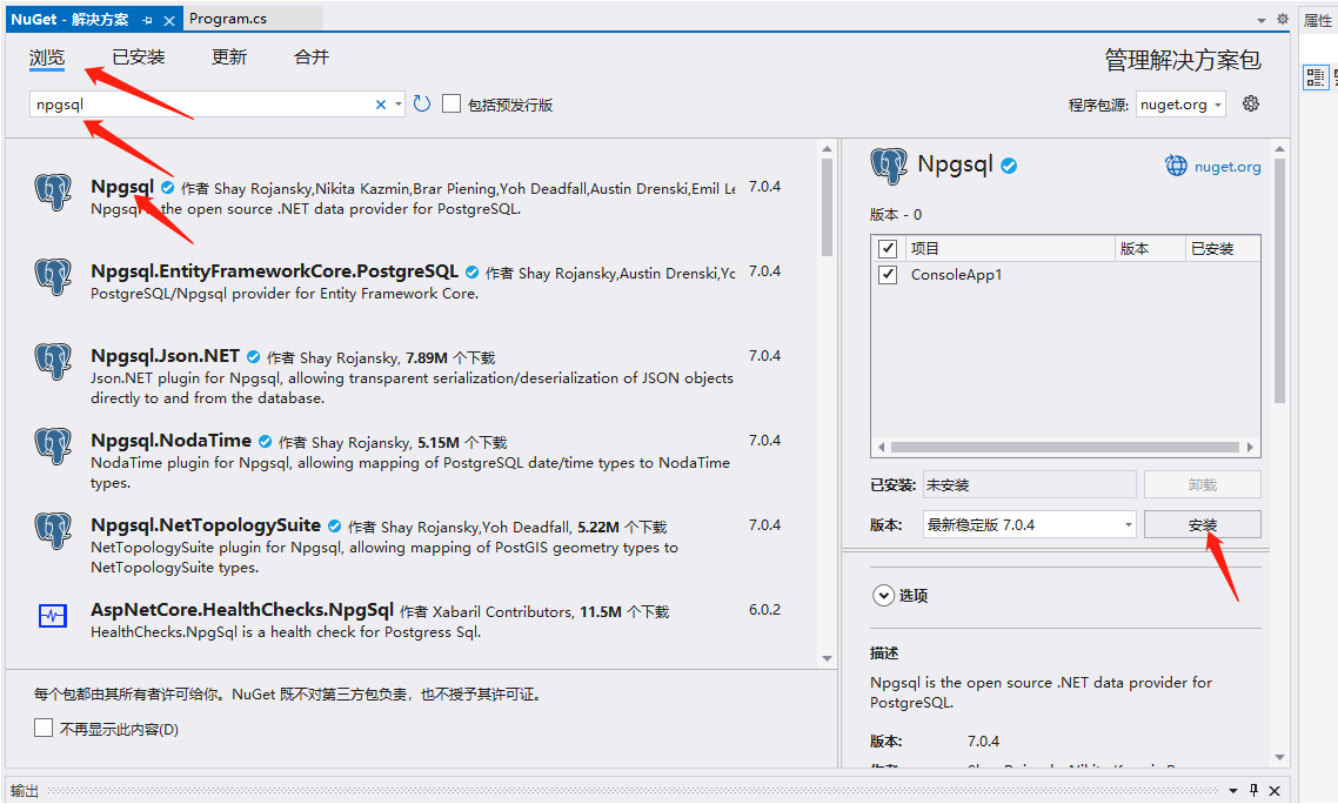Click the package list scroll-down arrow
The width and height of the screenshot is (1338, 804).
pos(827,659)
